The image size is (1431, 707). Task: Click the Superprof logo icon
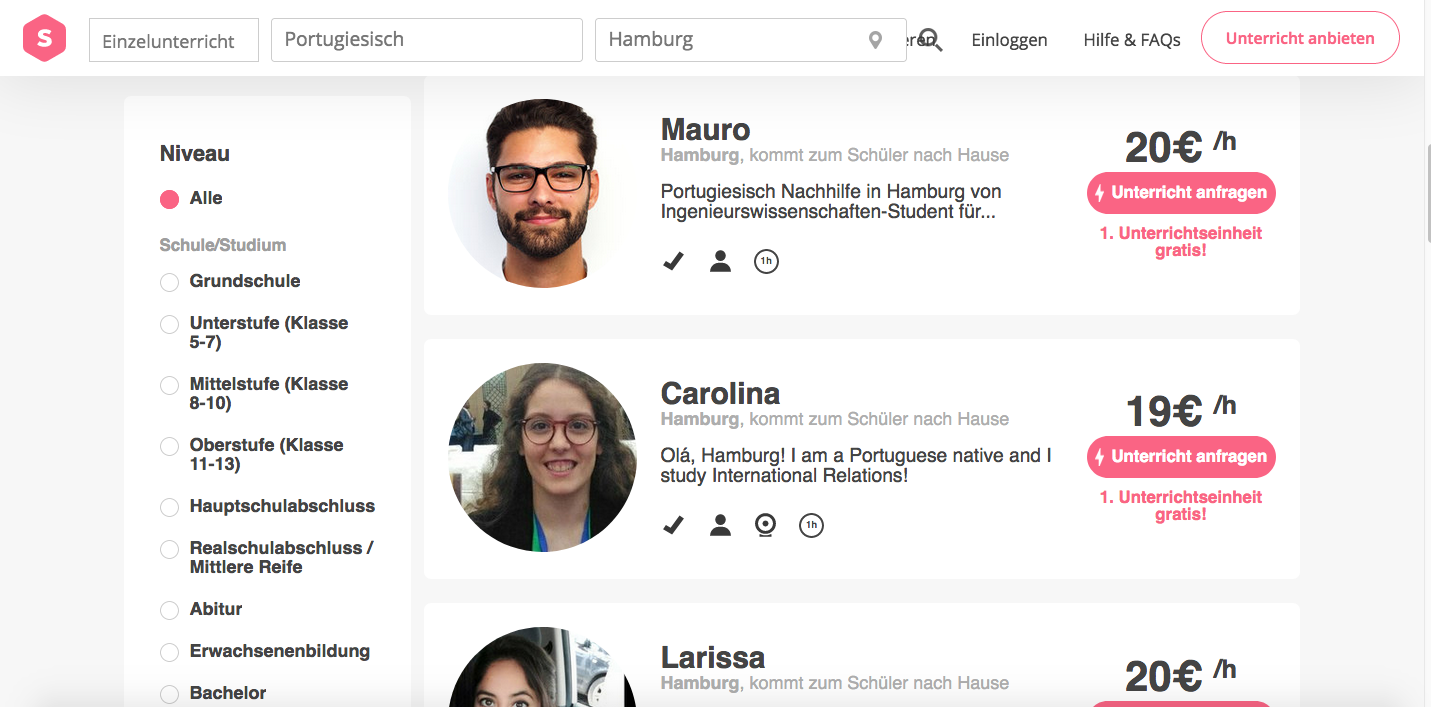click(44, 39)
